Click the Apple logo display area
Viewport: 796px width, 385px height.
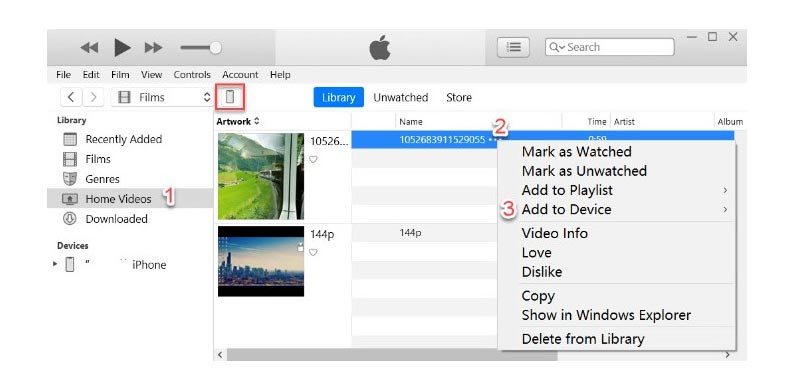coord(380,48)
